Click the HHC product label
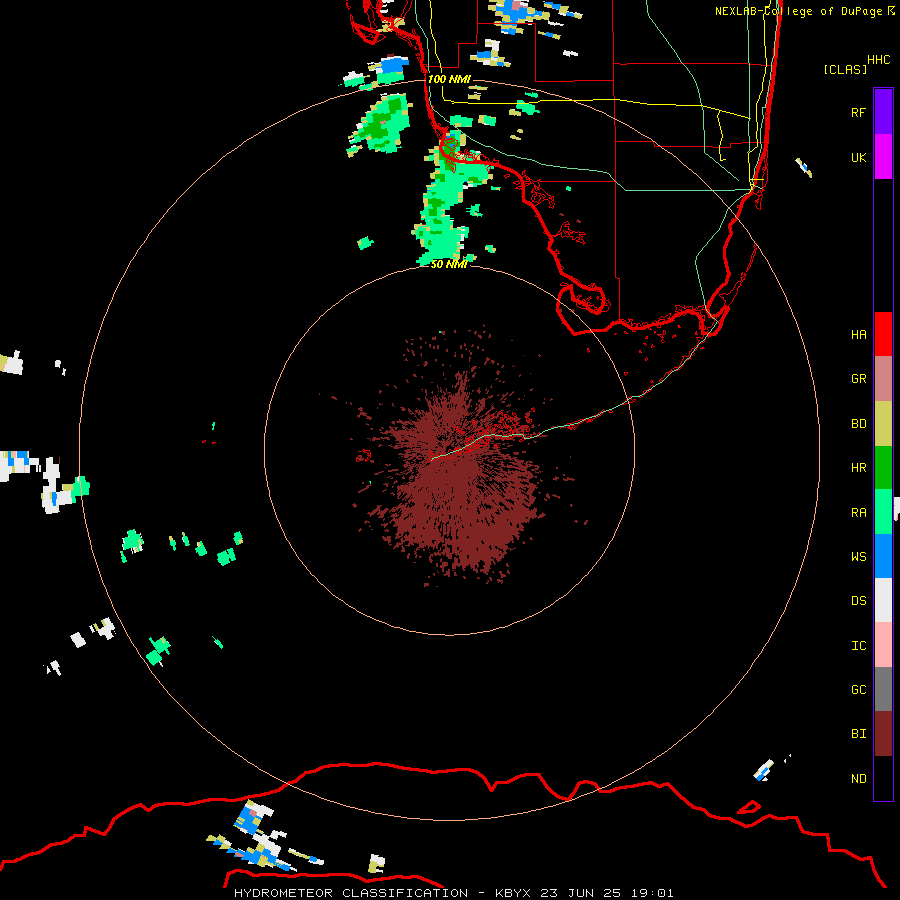The image size is (900, 900). 878,60
